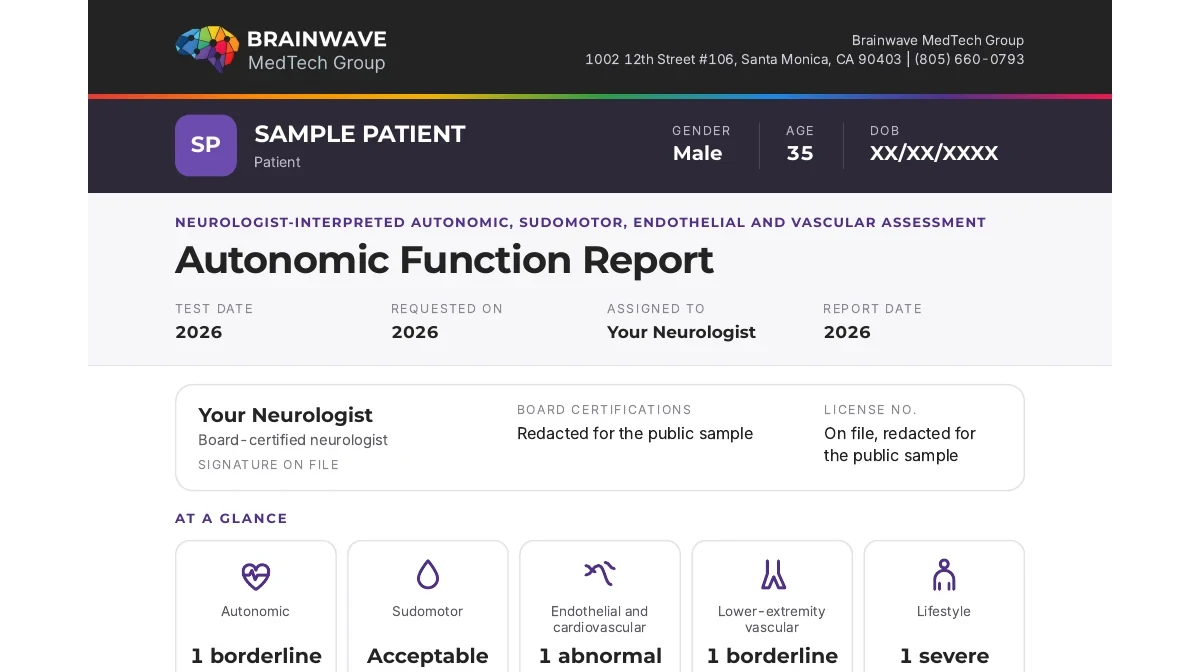Click the 1 abnormal endothelial result
This screenshot has height=672, width=1201.
(x=600, y=656)
